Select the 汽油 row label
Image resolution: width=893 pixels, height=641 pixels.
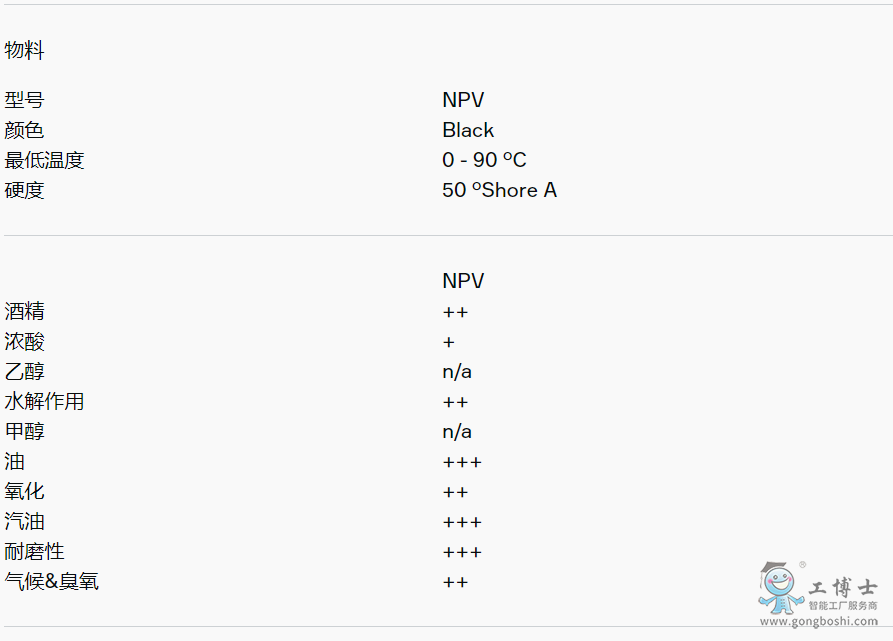pos(24,522)
